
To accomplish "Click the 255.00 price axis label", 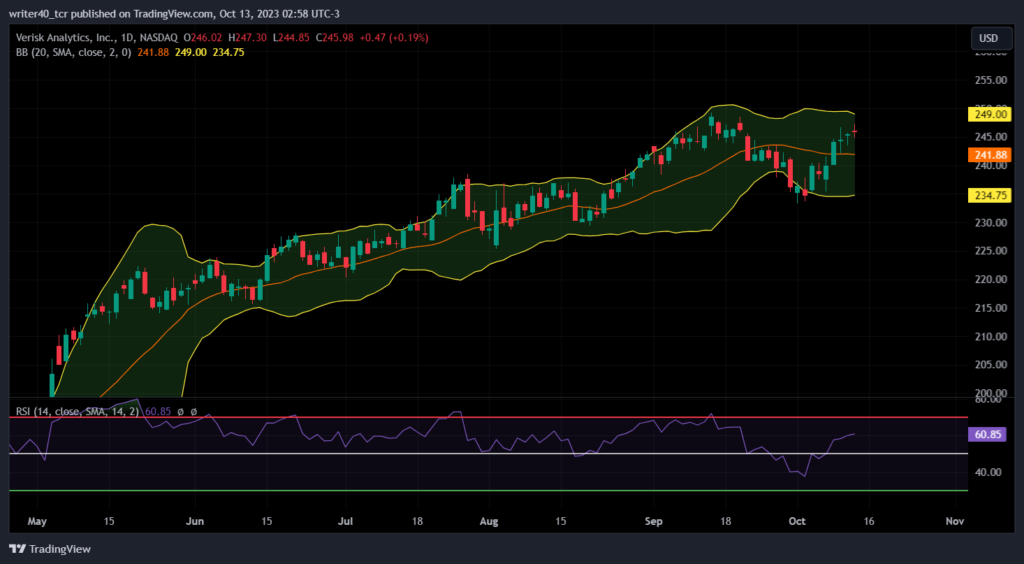I will 991,80.
